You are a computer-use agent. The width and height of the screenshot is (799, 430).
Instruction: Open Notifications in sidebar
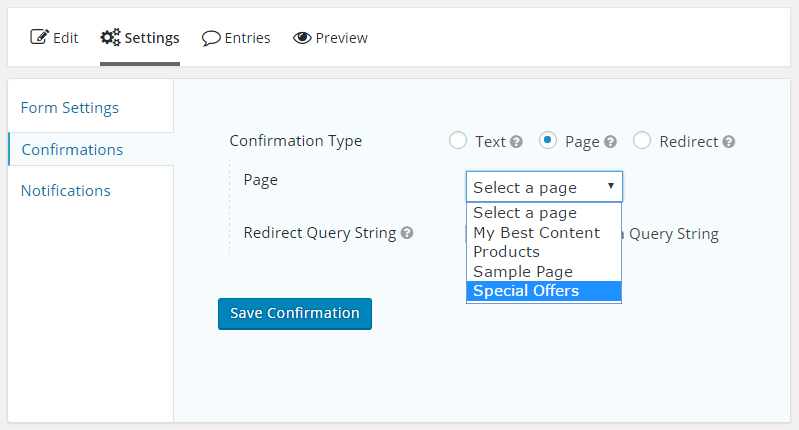coord(66,191)
